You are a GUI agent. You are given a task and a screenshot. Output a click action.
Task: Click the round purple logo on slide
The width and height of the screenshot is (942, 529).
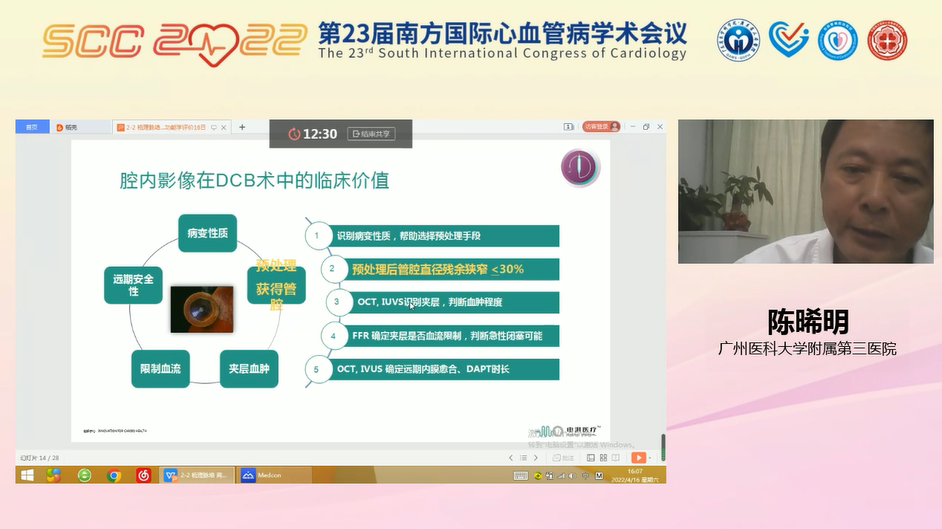(580, 168)
